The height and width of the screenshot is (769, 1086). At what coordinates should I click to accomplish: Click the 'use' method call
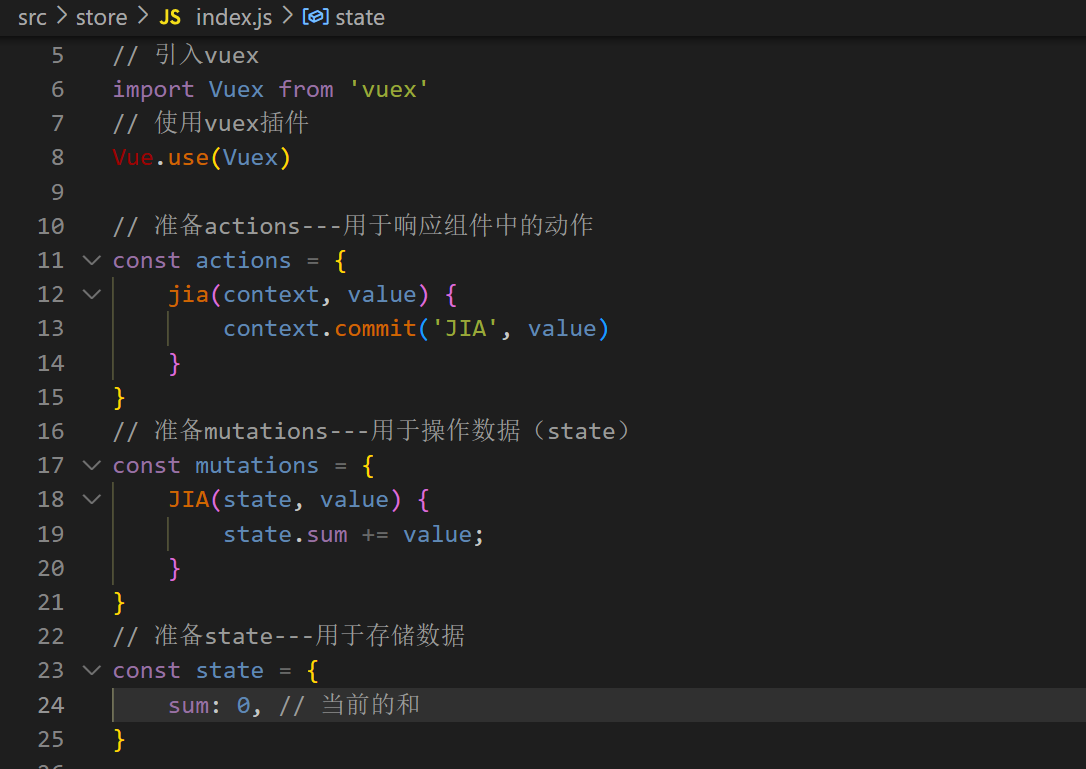pos(188,158)
